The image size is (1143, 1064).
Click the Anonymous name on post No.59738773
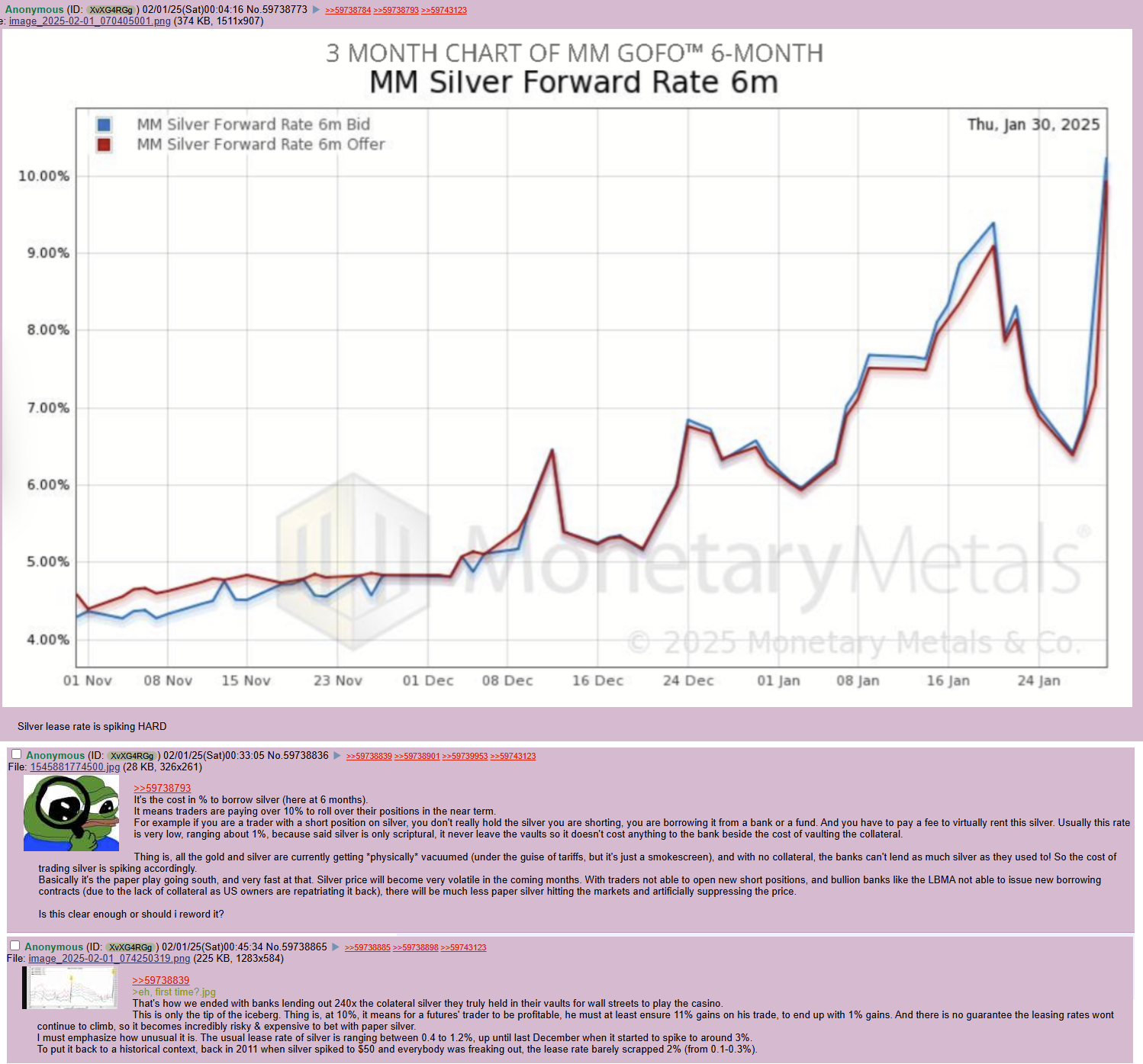point(34,10)
